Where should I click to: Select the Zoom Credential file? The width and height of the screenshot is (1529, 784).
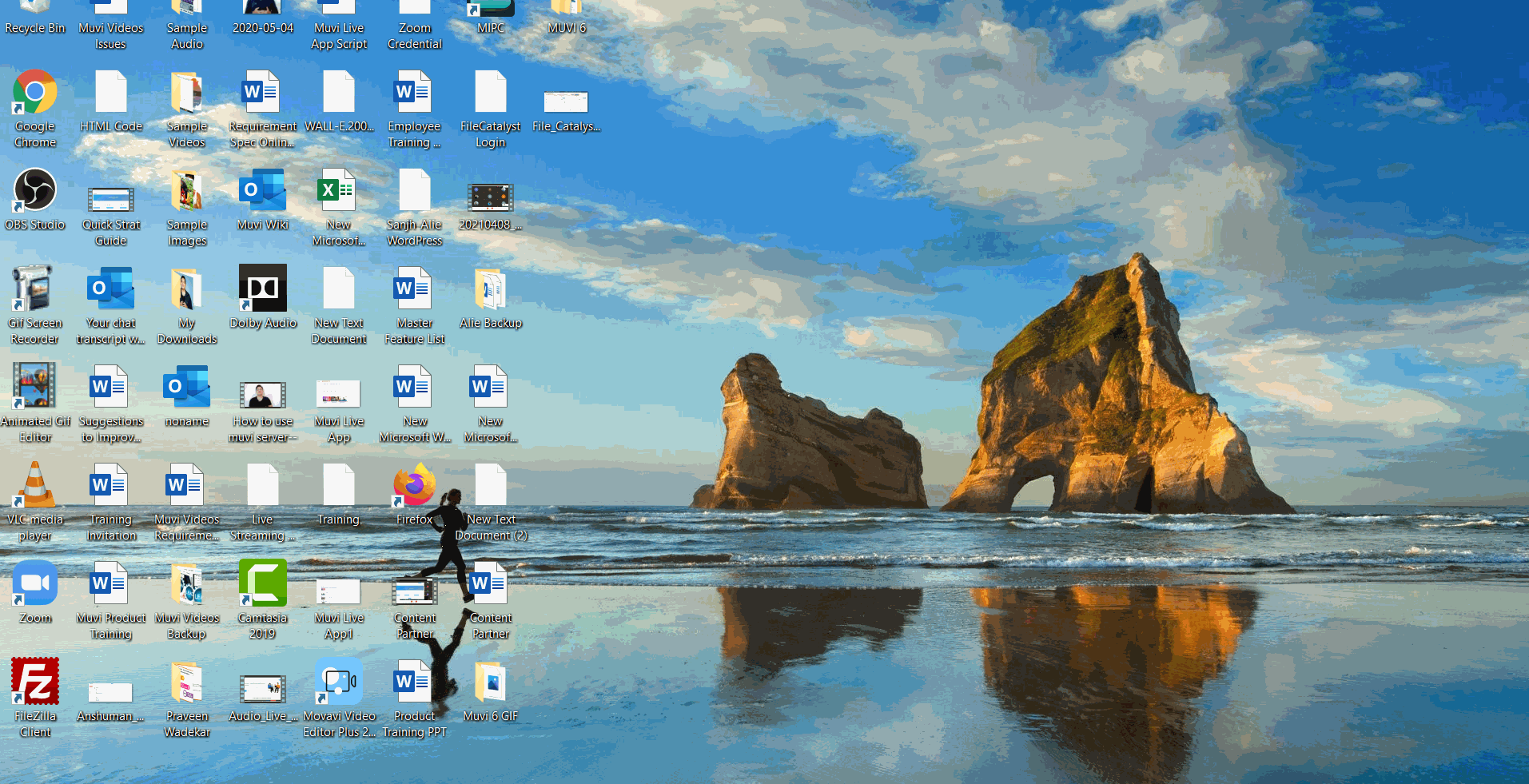click(x=415, y=27)
